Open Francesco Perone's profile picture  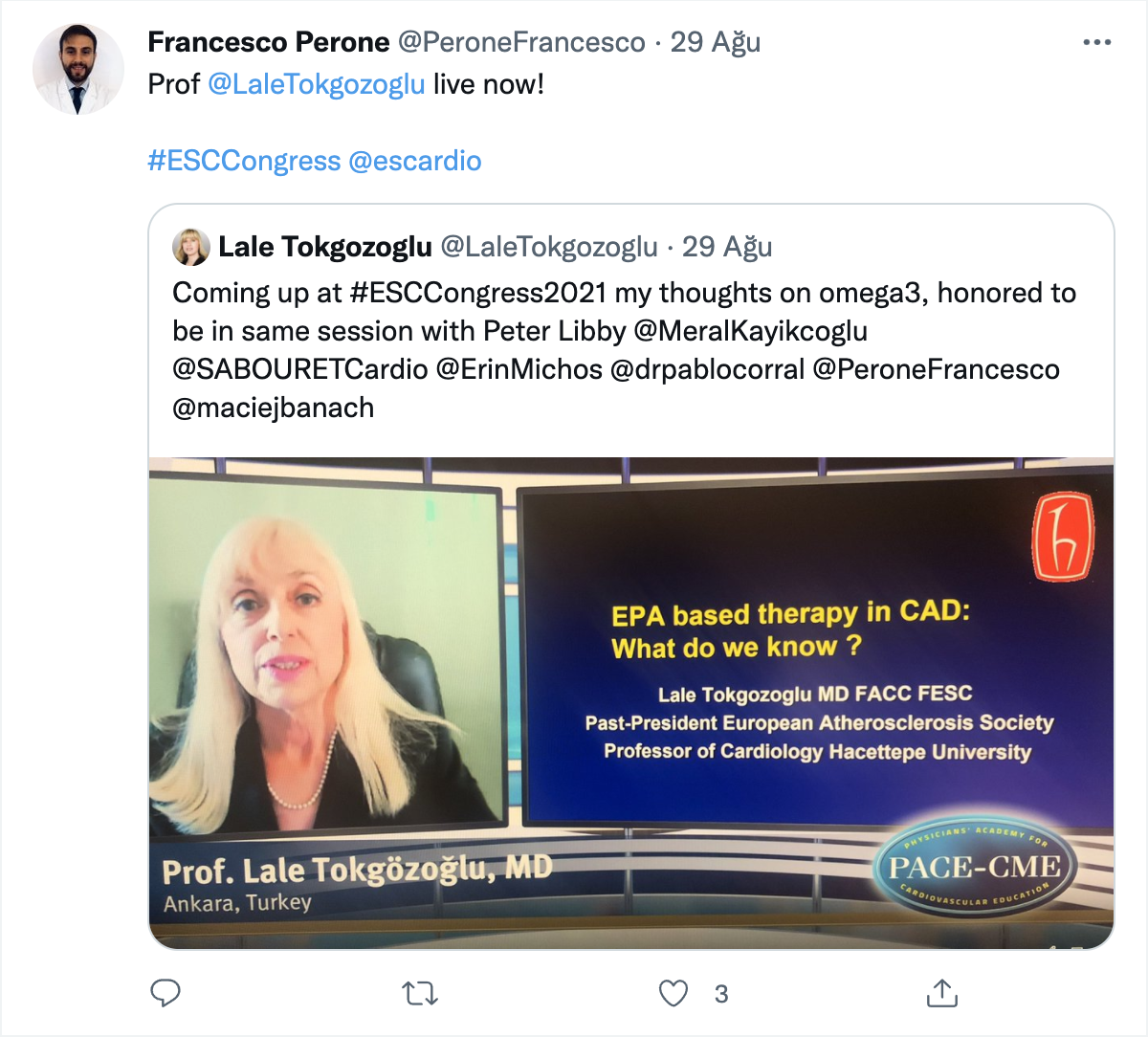click(x=78, y=70)
